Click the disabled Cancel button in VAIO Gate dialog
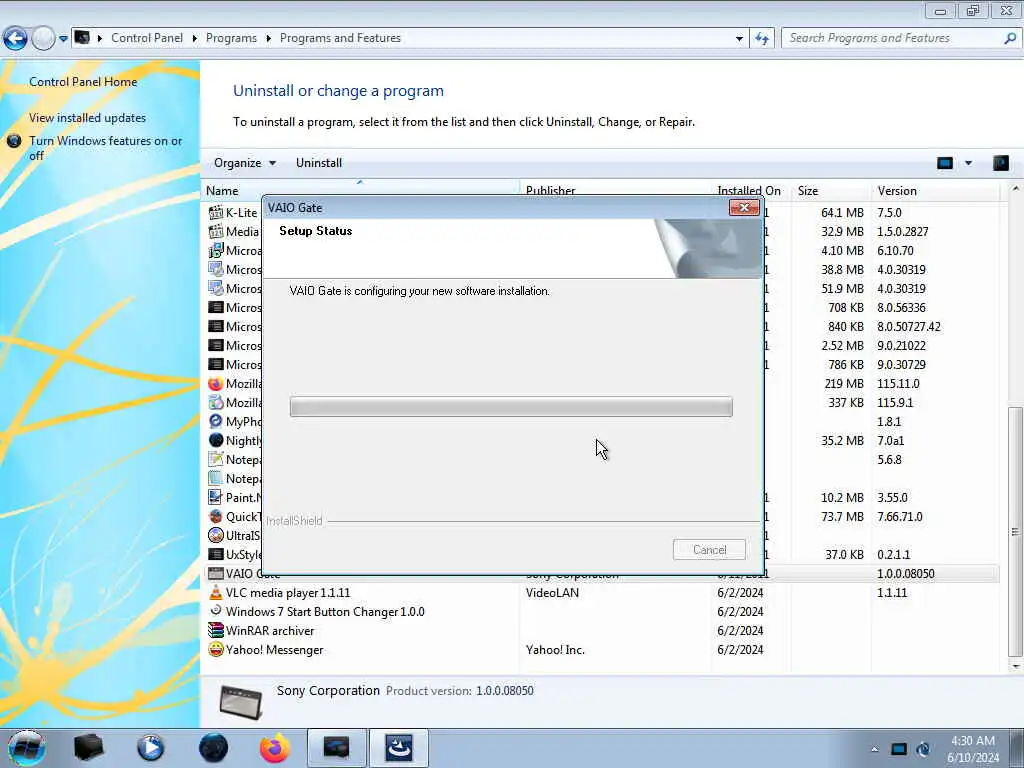Screen dimensions: 1024x768 709,550
